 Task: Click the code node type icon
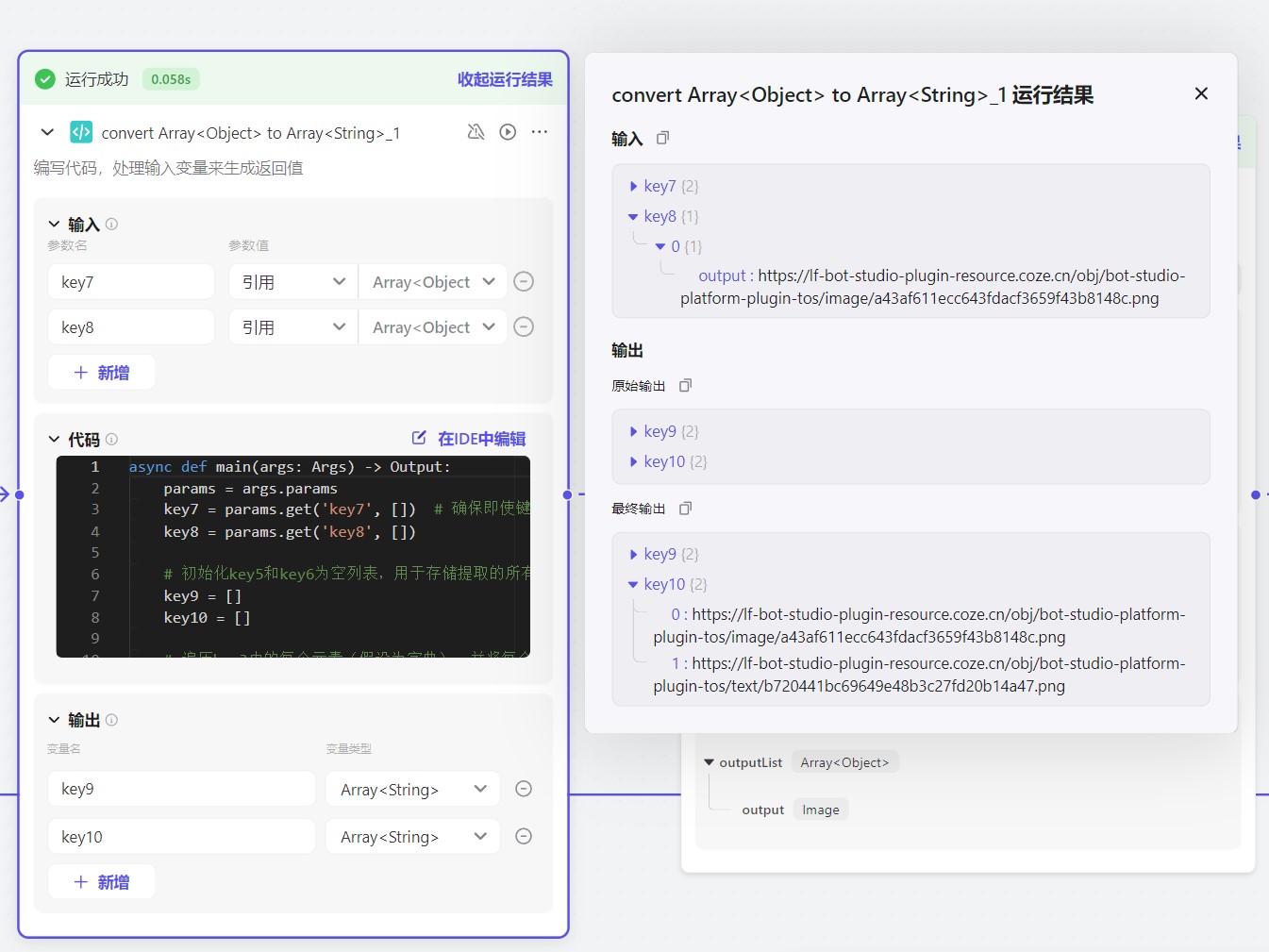coord(81,132)
